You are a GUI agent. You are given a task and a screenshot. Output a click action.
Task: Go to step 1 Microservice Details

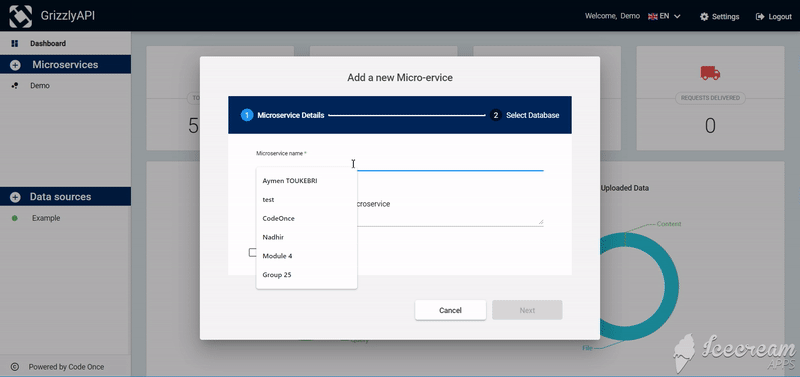pos(283,115)
